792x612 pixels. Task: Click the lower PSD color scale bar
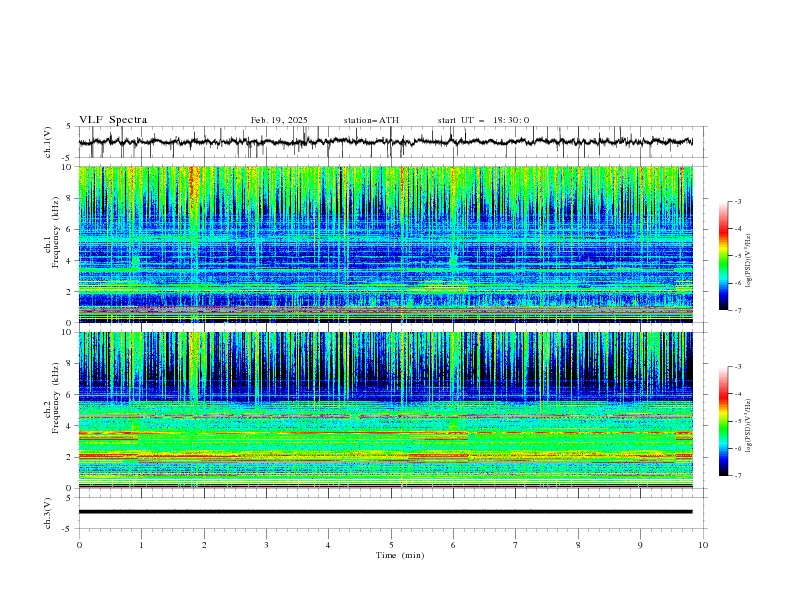point(723,421)
